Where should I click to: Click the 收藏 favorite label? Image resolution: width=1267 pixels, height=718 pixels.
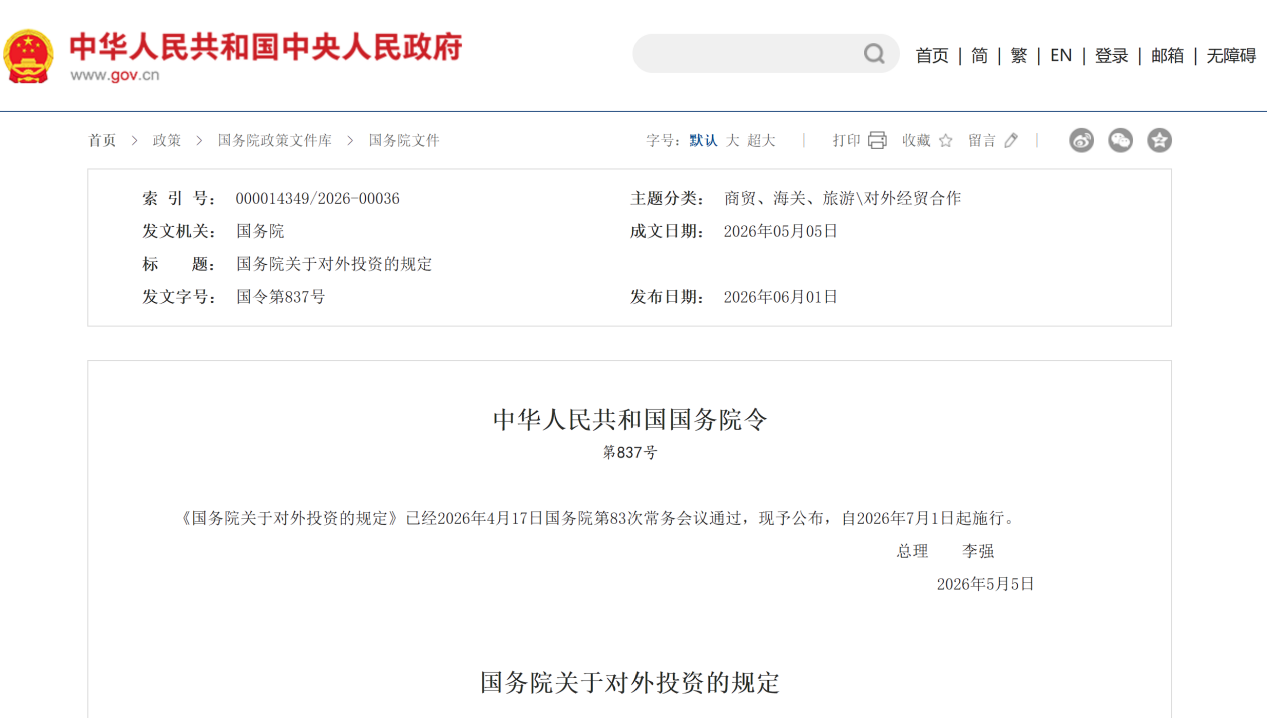click(x=916, y=140)
